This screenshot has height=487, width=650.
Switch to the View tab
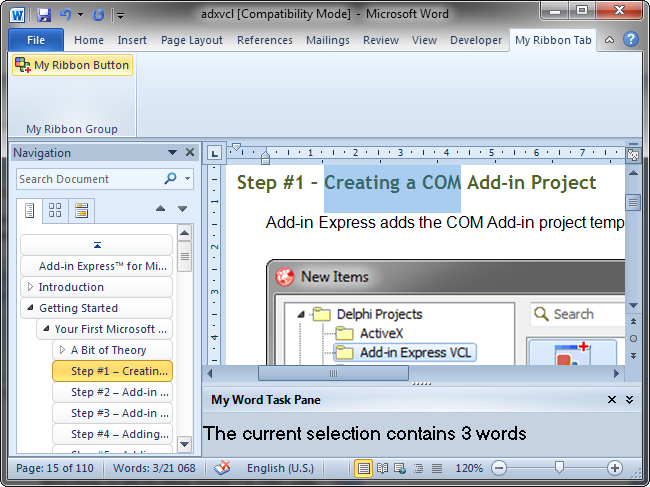(x=424, y=40)
